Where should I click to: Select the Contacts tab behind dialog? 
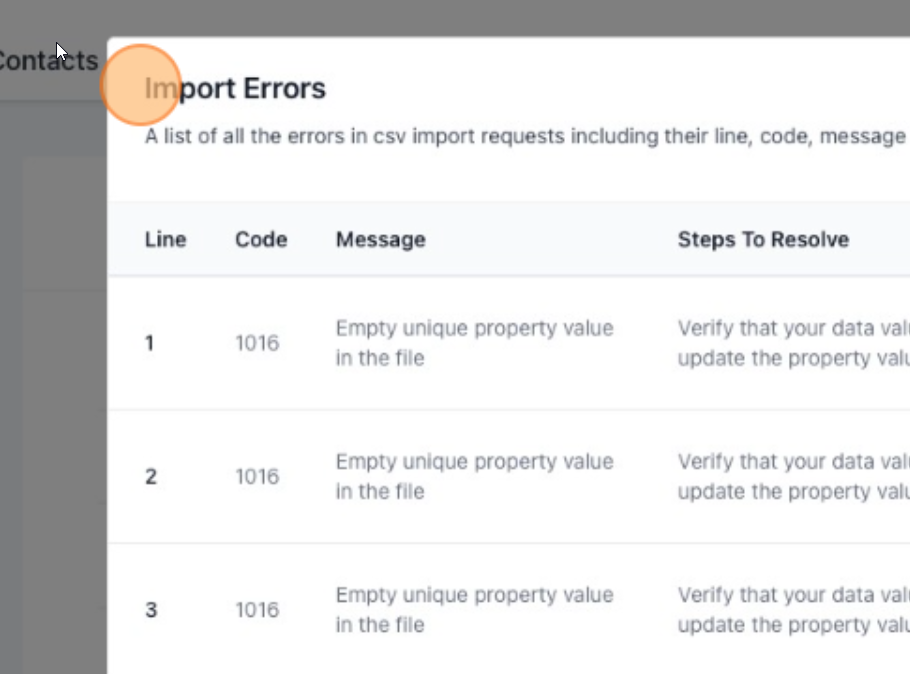point(49,61)
